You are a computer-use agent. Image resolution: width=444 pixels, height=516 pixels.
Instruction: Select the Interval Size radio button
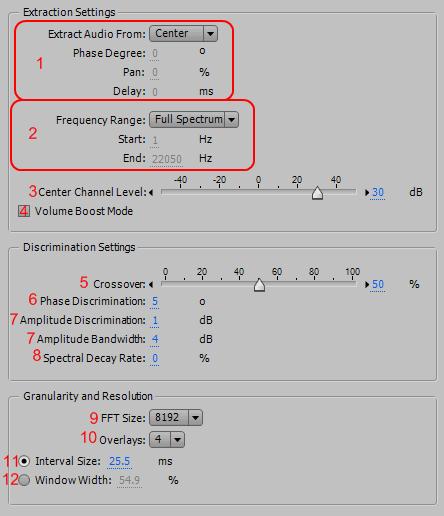(x=24, y=461)
